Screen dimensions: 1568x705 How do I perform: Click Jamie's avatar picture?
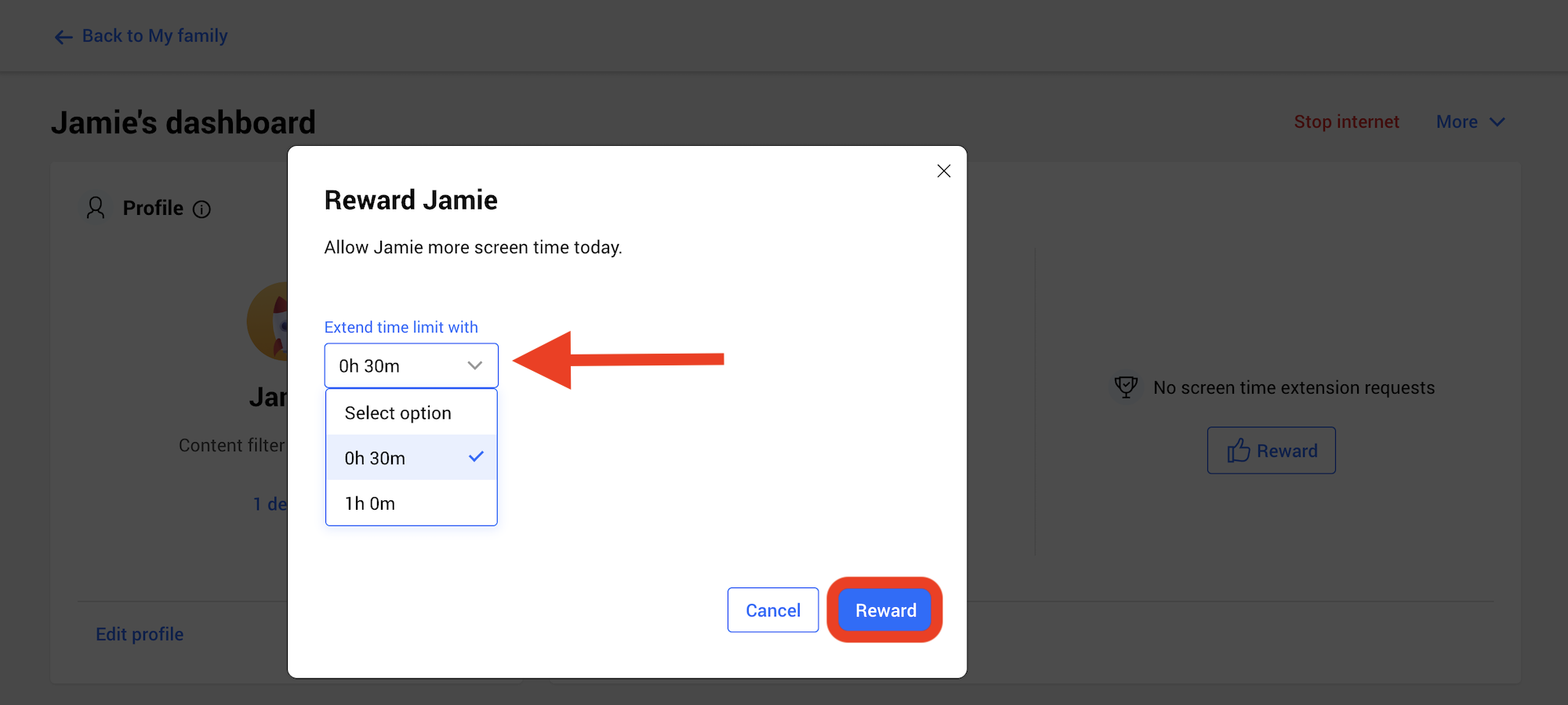268,322
